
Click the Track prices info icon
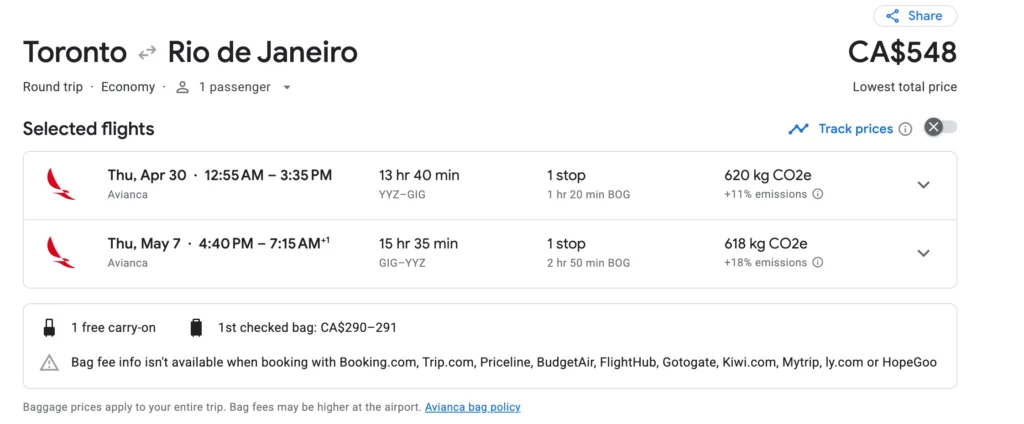[x=905, y=129]
